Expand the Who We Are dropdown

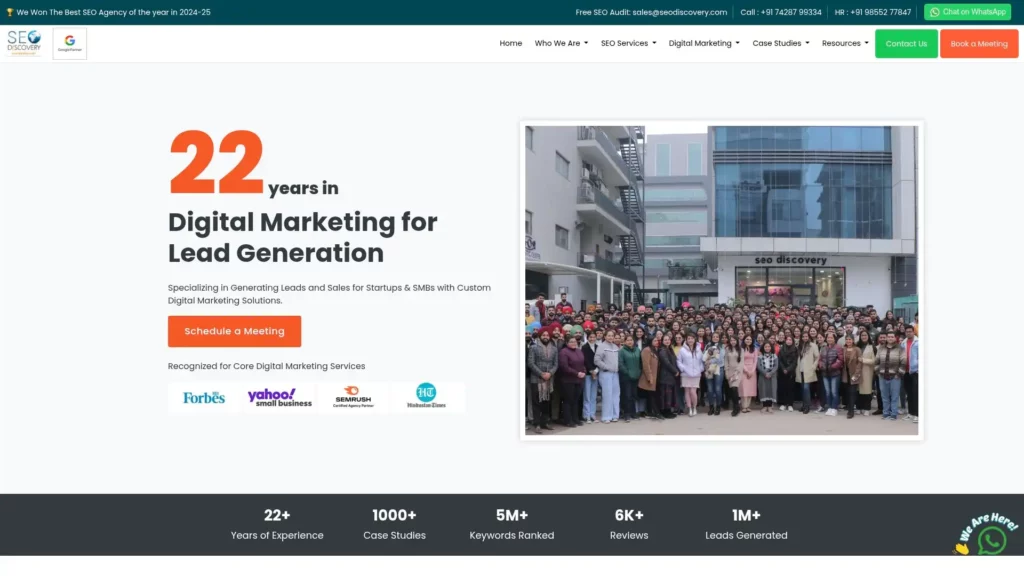point(561,44)
